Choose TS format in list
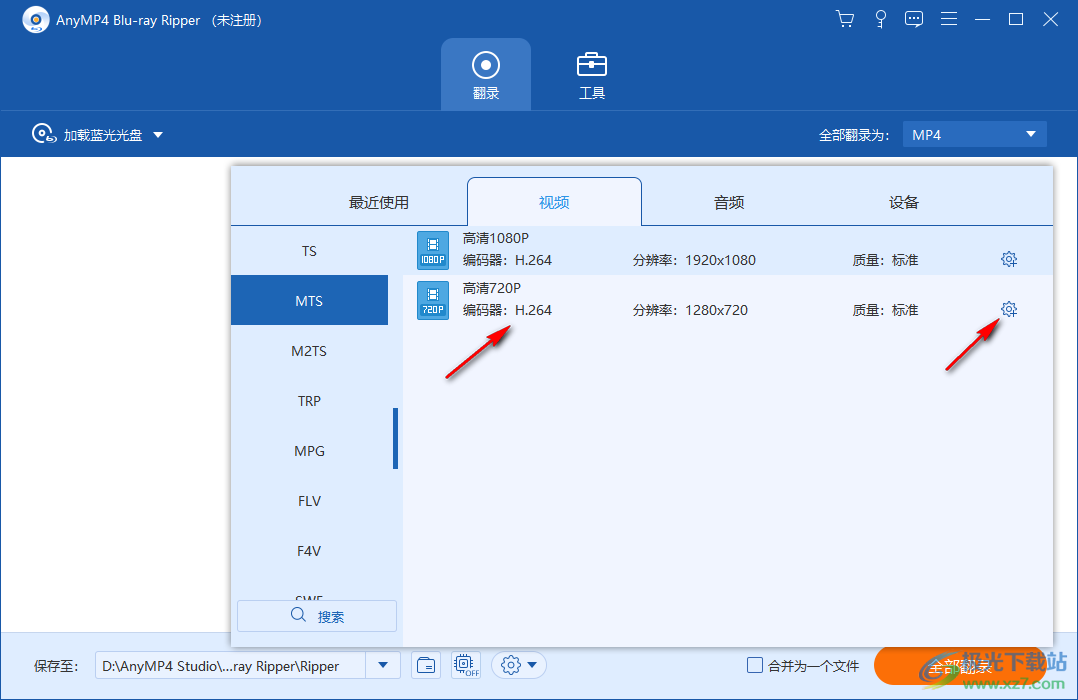1078x700 pixels. (309, 251)
